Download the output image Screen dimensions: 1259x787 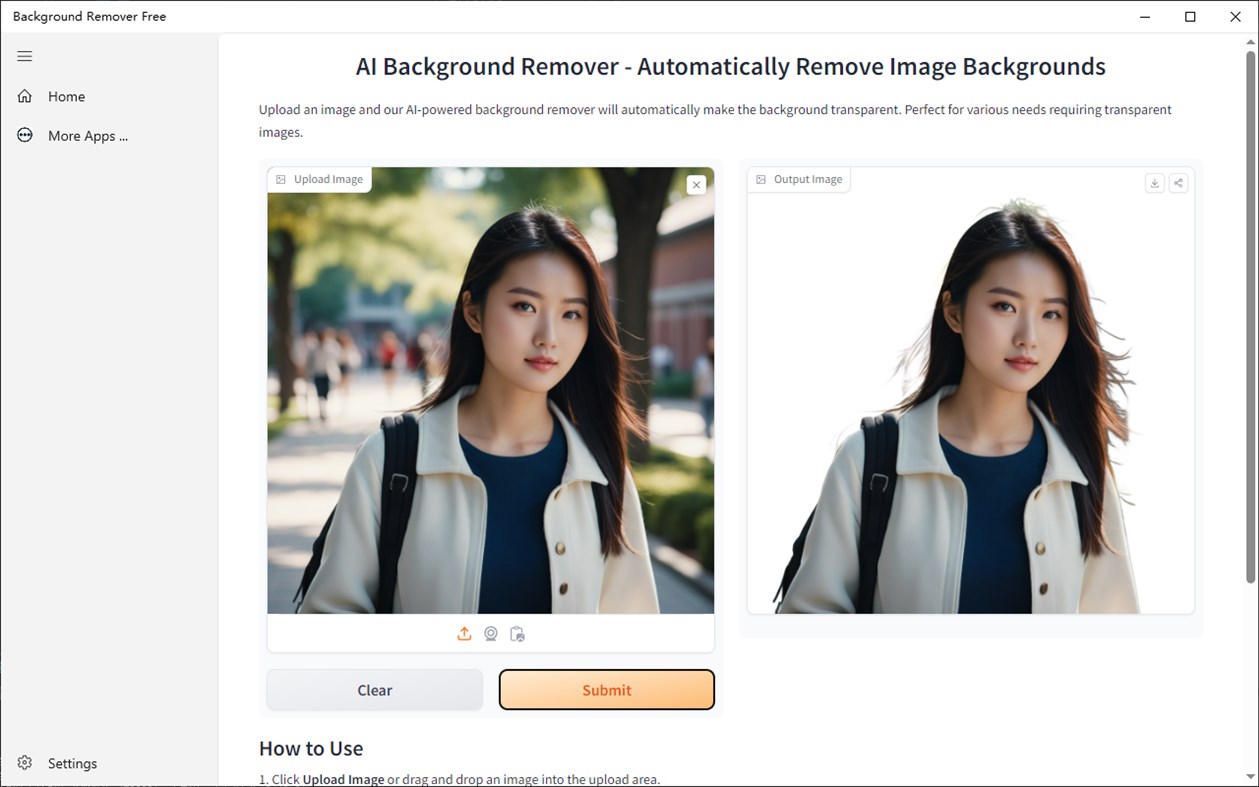[x=1154, y=183]
